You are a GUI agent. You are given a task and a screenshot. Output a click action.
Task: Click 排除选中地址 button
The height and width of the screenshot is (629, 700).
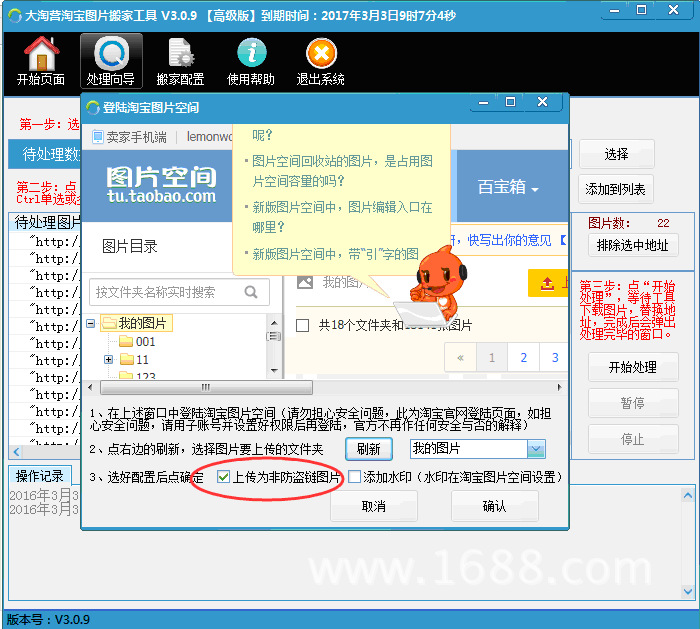[x=633, y=245]
